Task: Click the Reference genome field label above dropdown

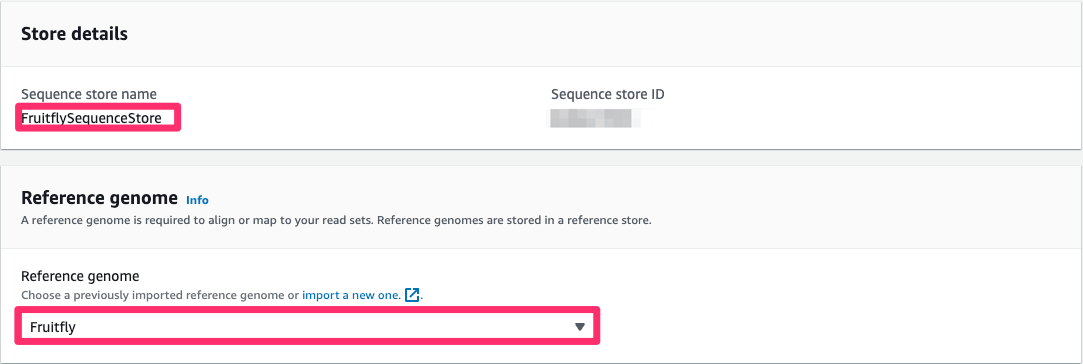Action: [x=80, y=276]
